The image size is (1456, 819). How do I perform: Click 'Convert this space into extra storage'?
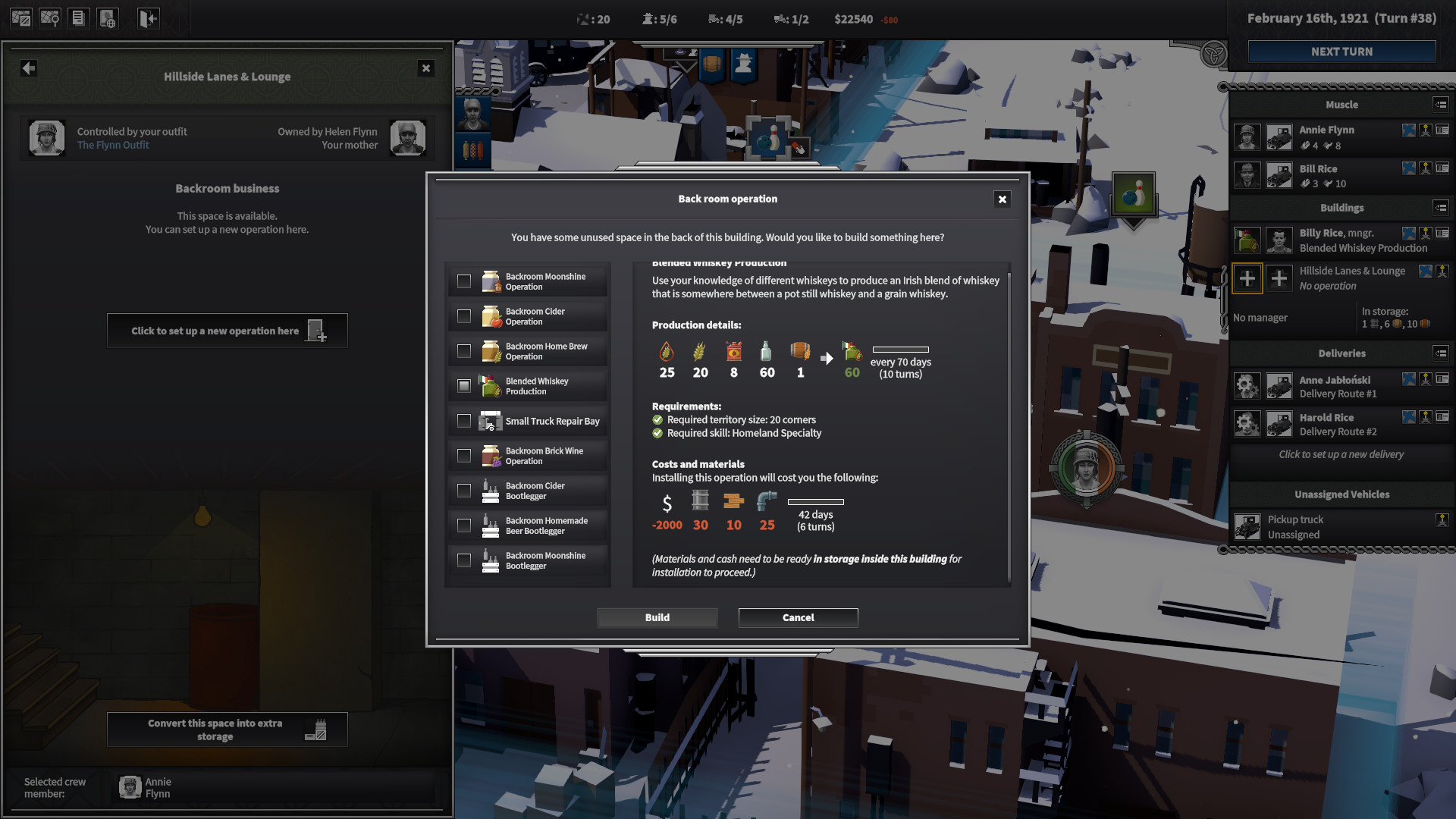pos(227,729)
